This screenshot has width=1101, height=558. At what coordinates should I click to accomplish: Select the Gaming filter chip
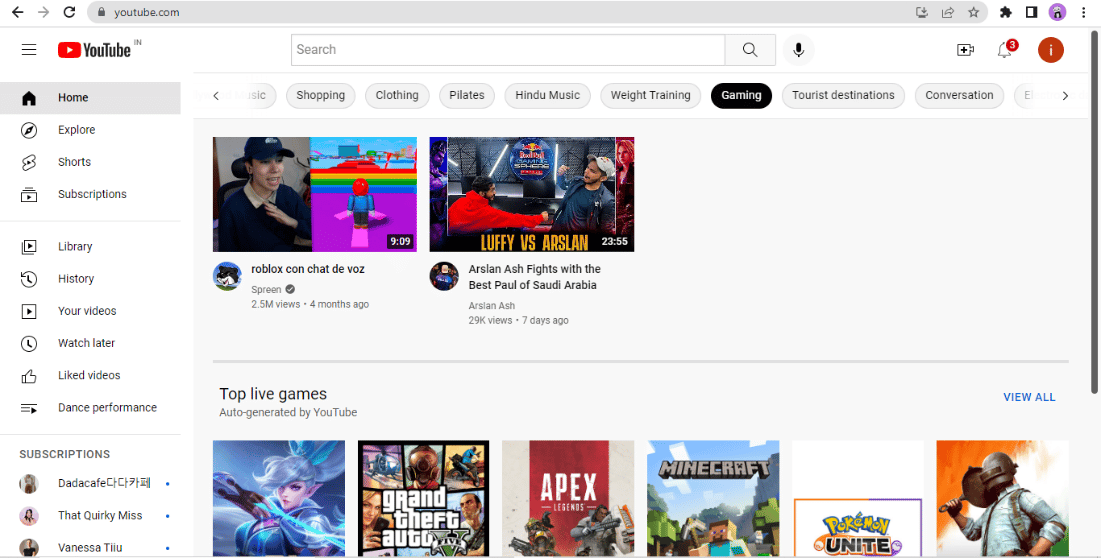point(741,95)
